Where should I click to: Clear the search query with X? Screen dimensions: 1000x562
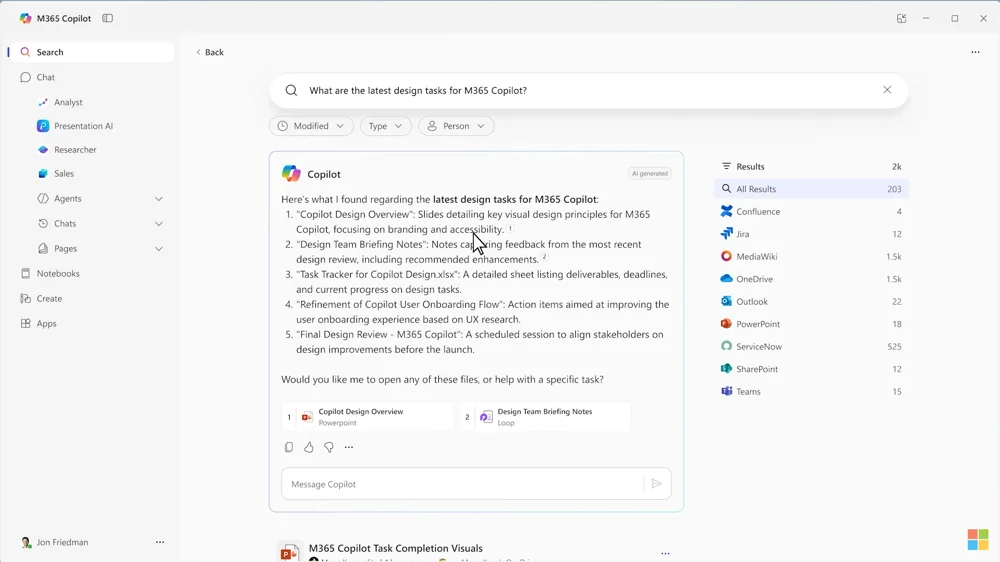click(887, 90)
